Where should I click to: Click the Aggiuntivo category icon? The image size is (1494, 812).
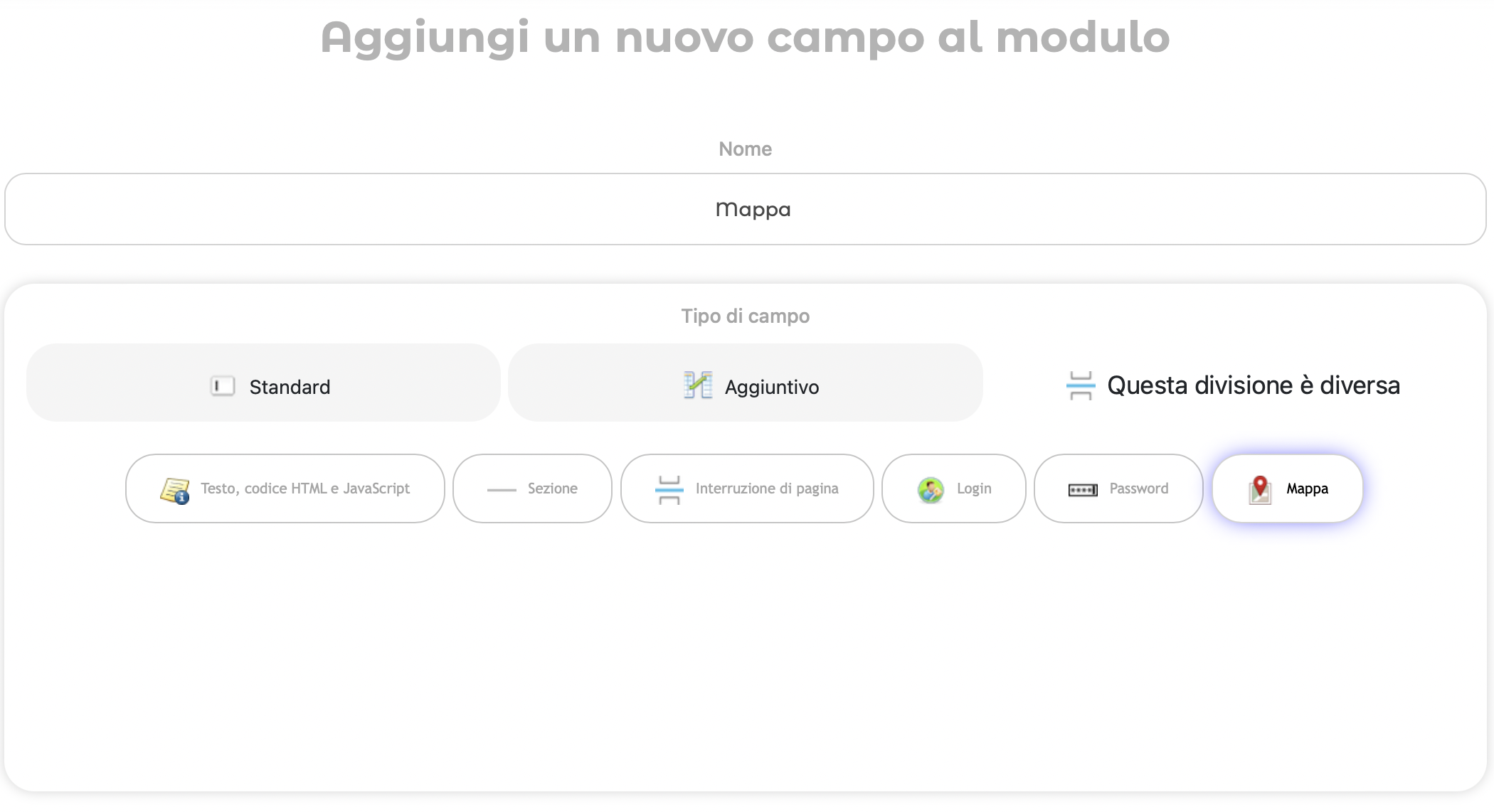pyautogui.click(x=698, y=385)
